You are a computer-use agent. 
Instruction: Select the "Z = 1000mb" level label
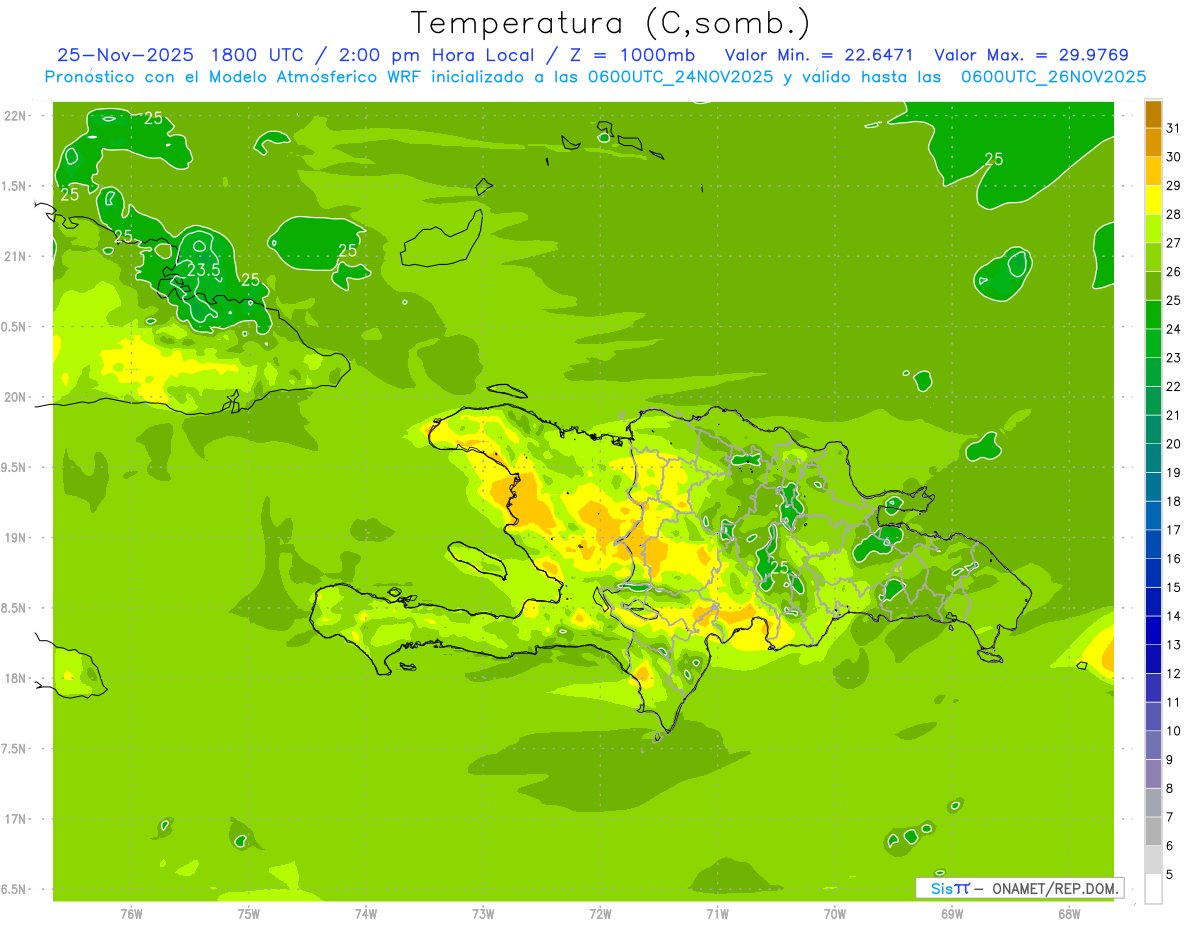pos(630,56)
